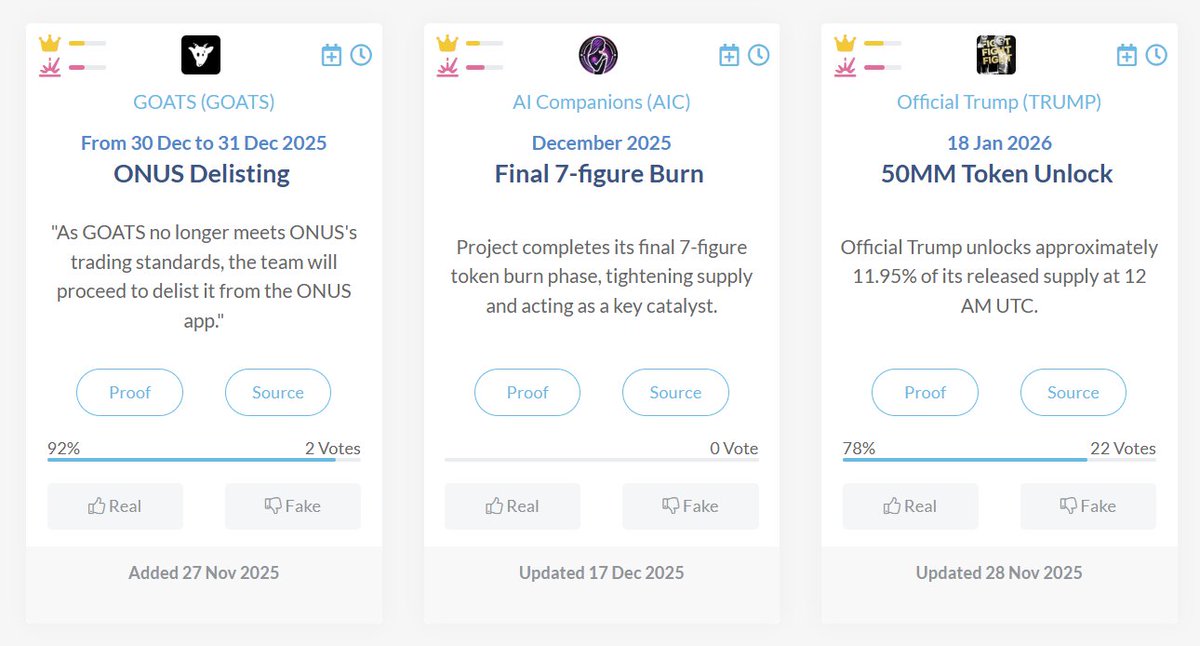Click the add-to-calendar icon on Official Trump card
The width and height of the screenshot is (1200, 646).
click(x=1127, y=55)
